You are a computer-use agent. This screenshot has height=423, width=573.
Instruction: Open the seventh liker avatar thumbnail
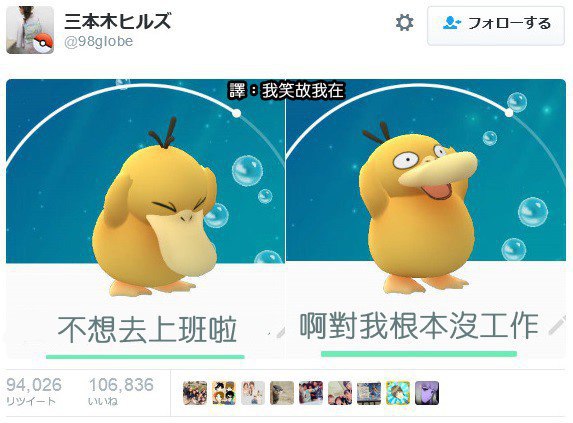[369, 393]
